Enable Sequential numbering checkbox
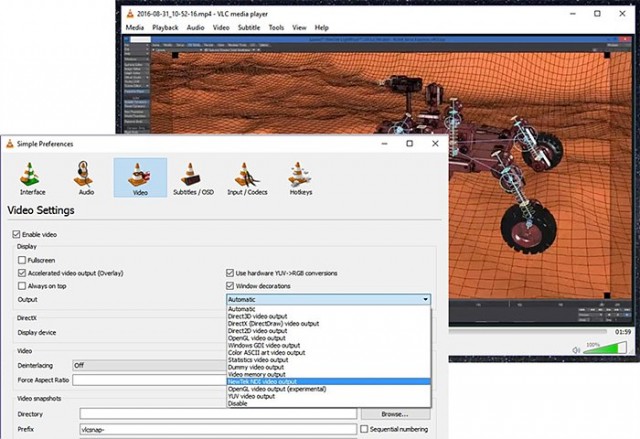Screen dimensions: 640x439 364,429
